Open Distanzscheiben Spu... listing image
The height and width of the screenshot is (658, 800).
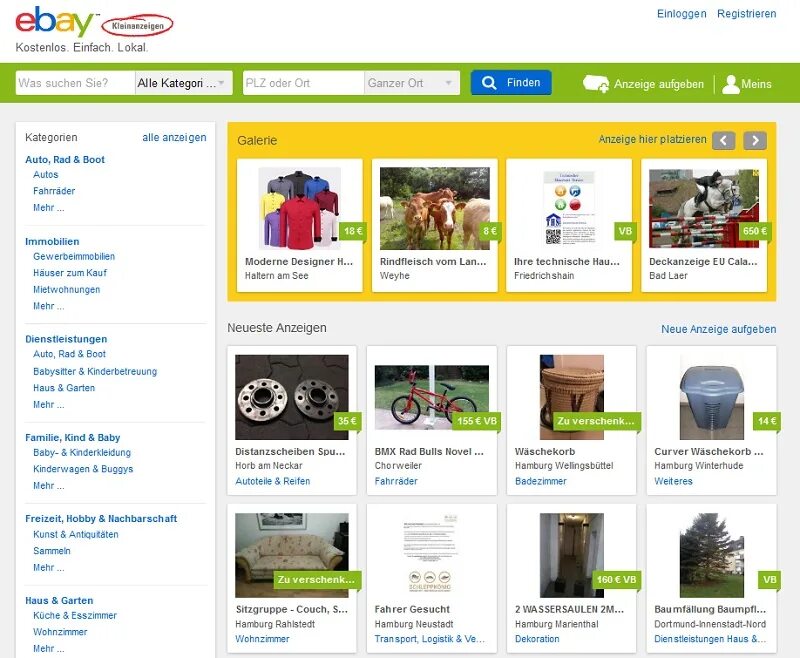click(x=292, y=397)
